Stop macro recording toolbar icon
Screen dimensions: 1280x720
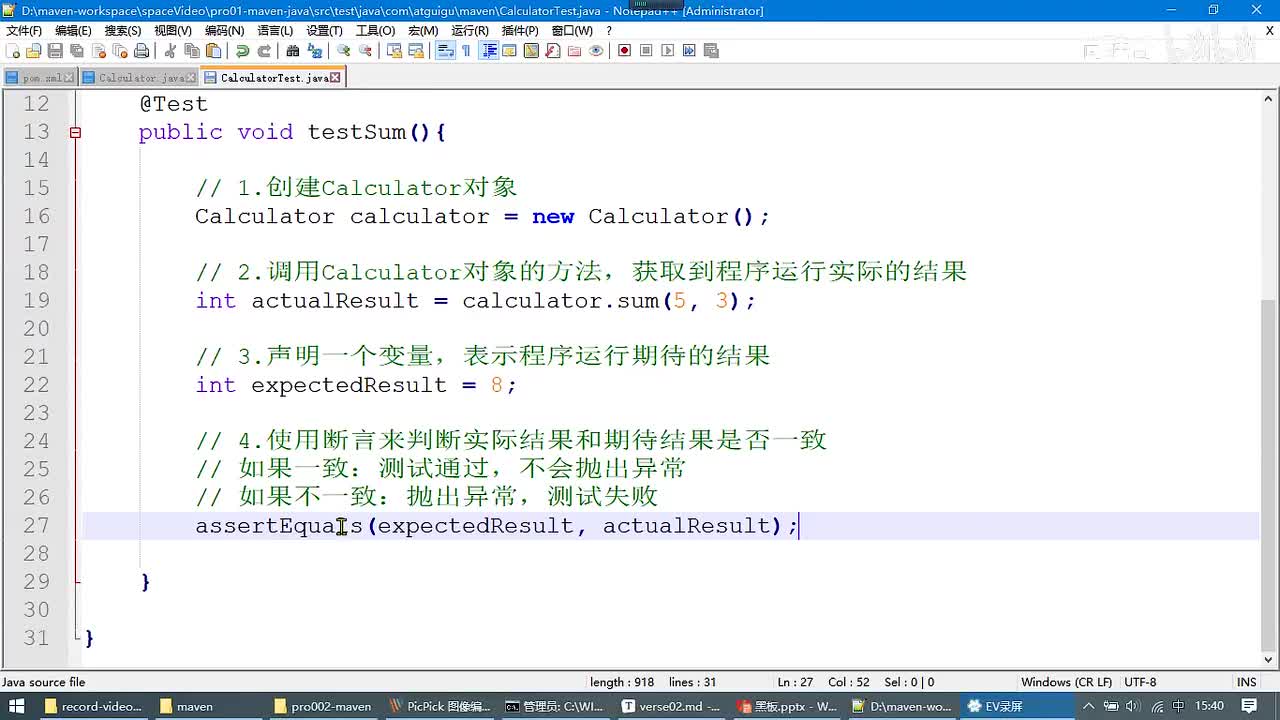646,51
